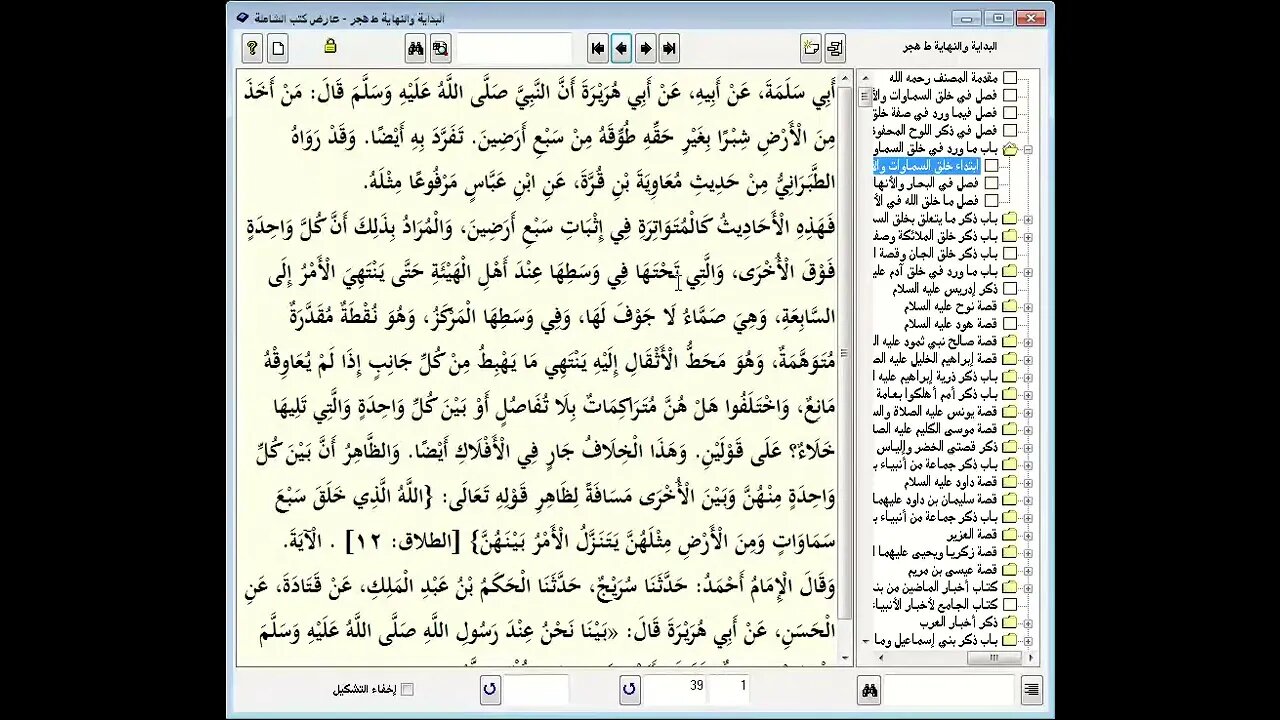
Task: Click page icon of ذكر إدريس عليه السلام
Action: tap(1010, 289)
